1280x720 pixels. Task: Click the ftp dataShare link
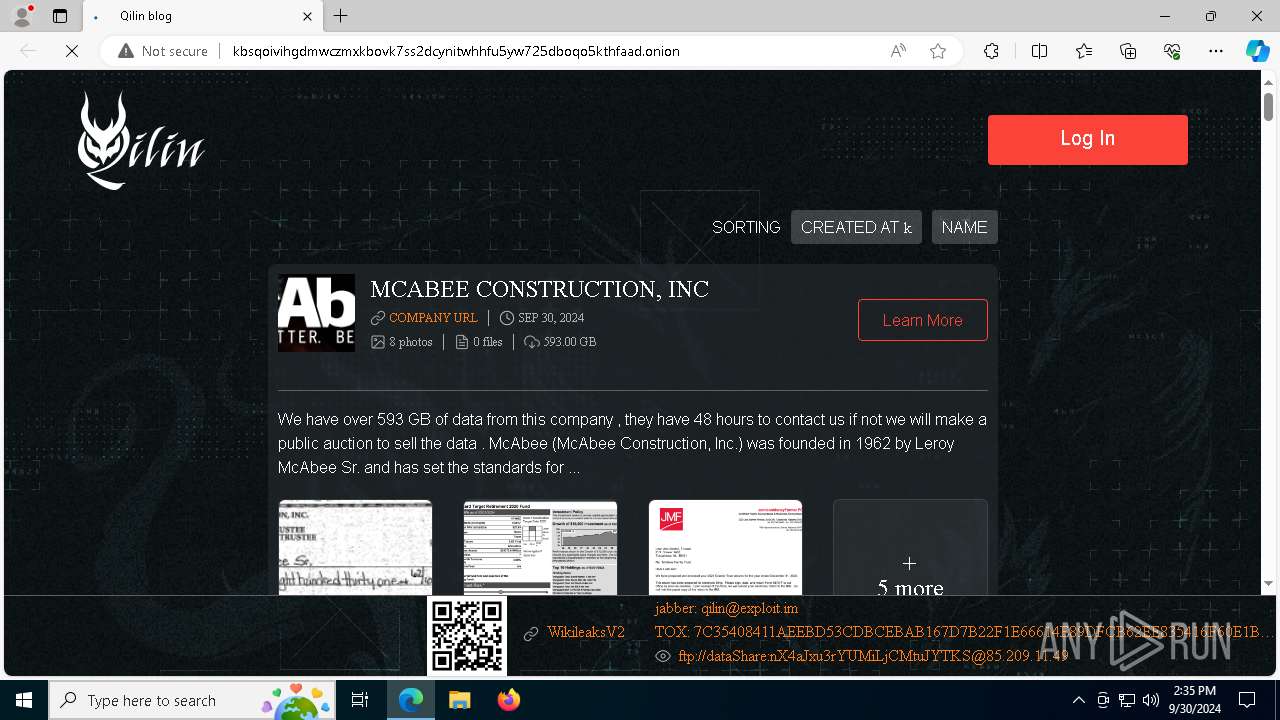pos(873,657)
